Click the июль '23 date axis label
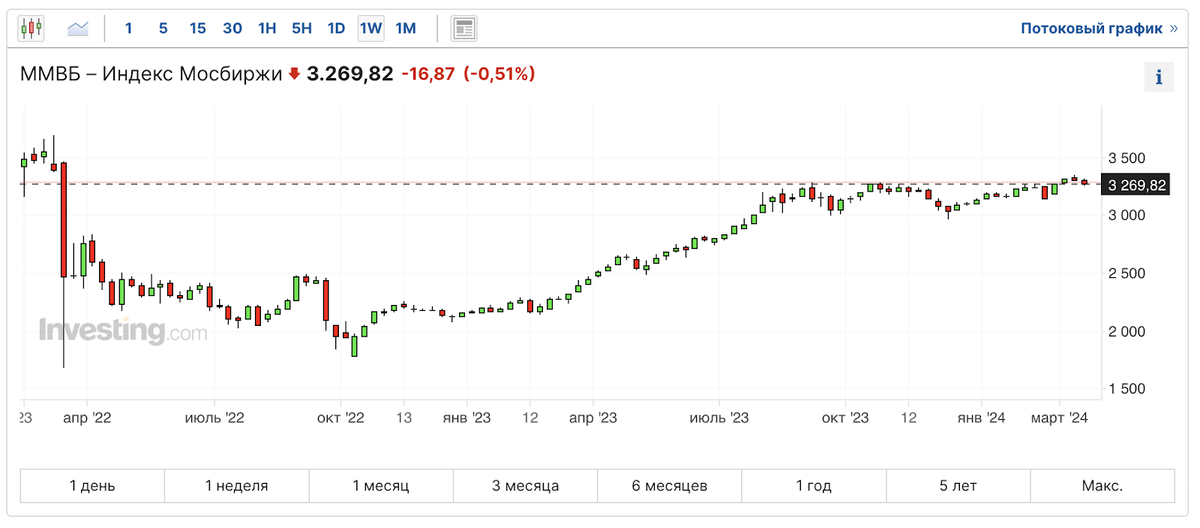Image resolution: width=1200 pixels, height=528 pixels. (x=720, y=417)
